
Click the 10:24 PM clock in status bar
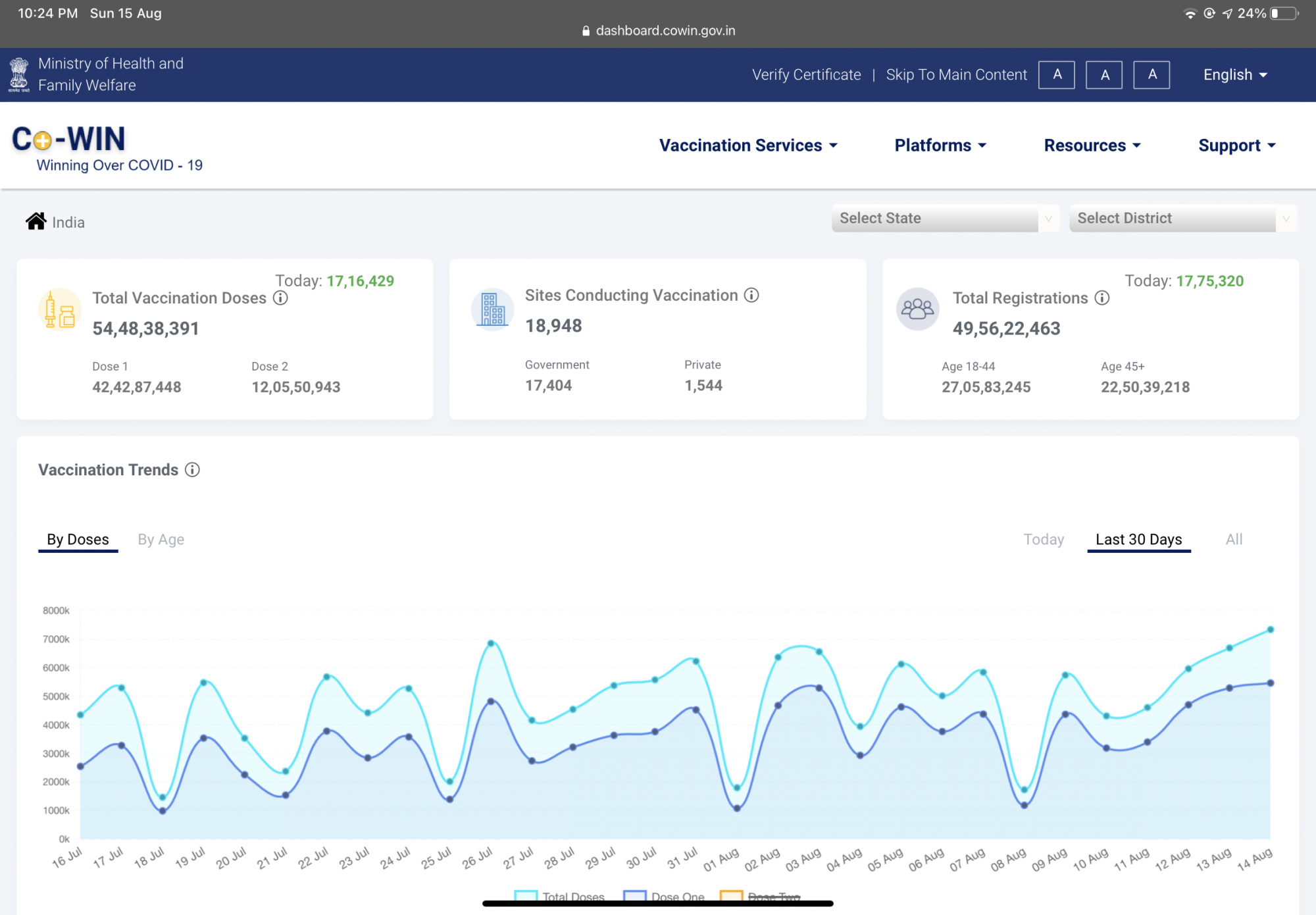click(x=48, y=13)
